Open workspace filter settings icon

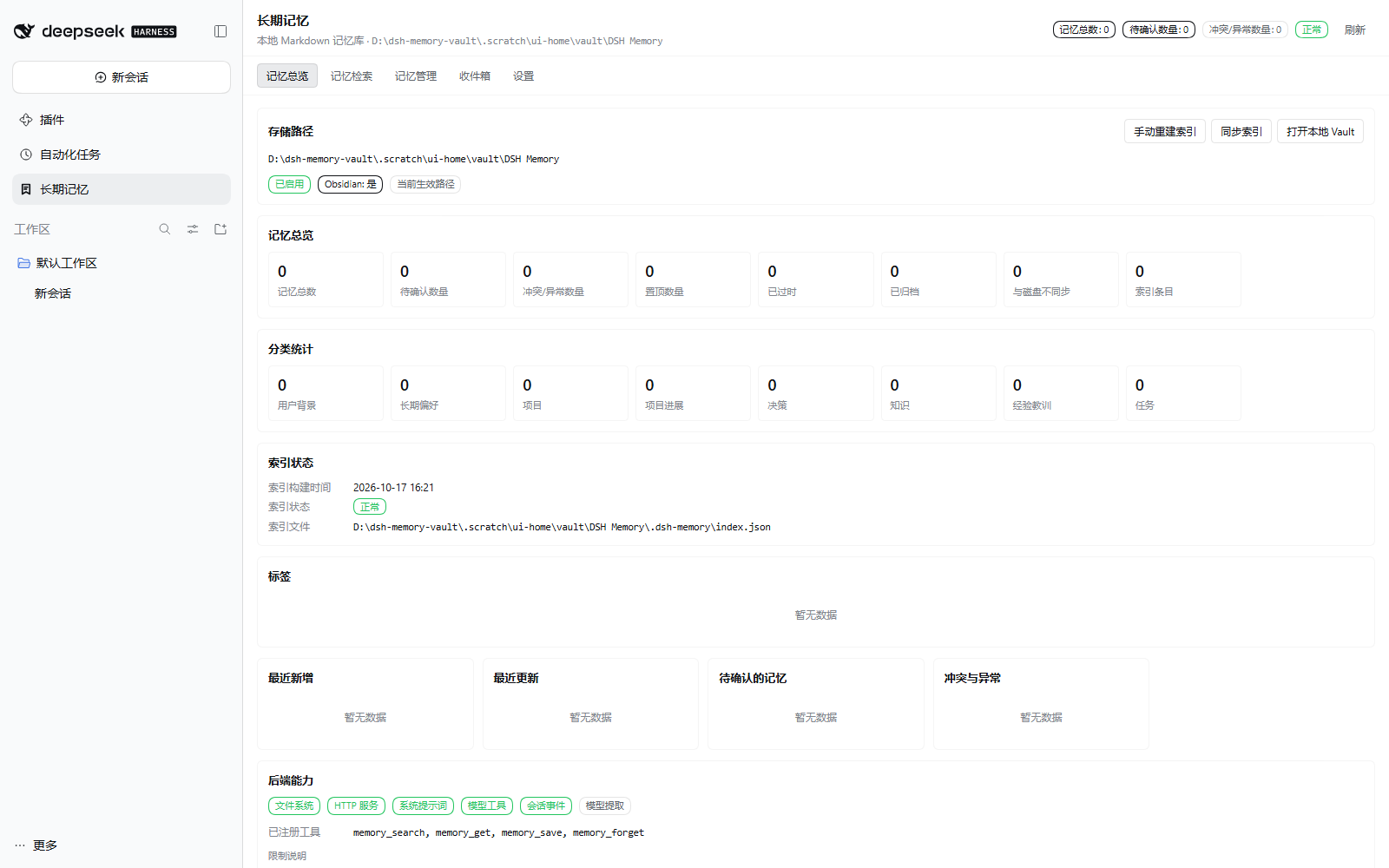(x=193, y=229)
